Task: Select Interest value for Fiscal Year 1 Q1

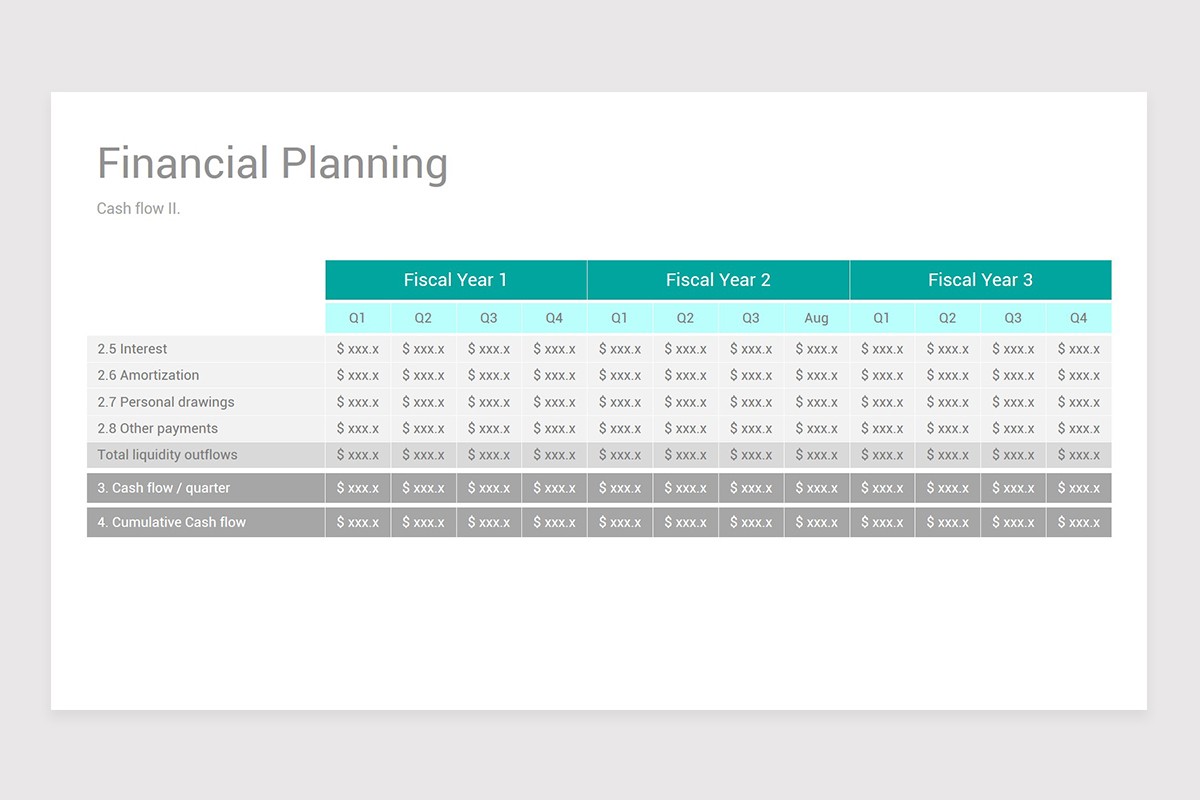Action: pyautogui.click(x=358, y=349)
